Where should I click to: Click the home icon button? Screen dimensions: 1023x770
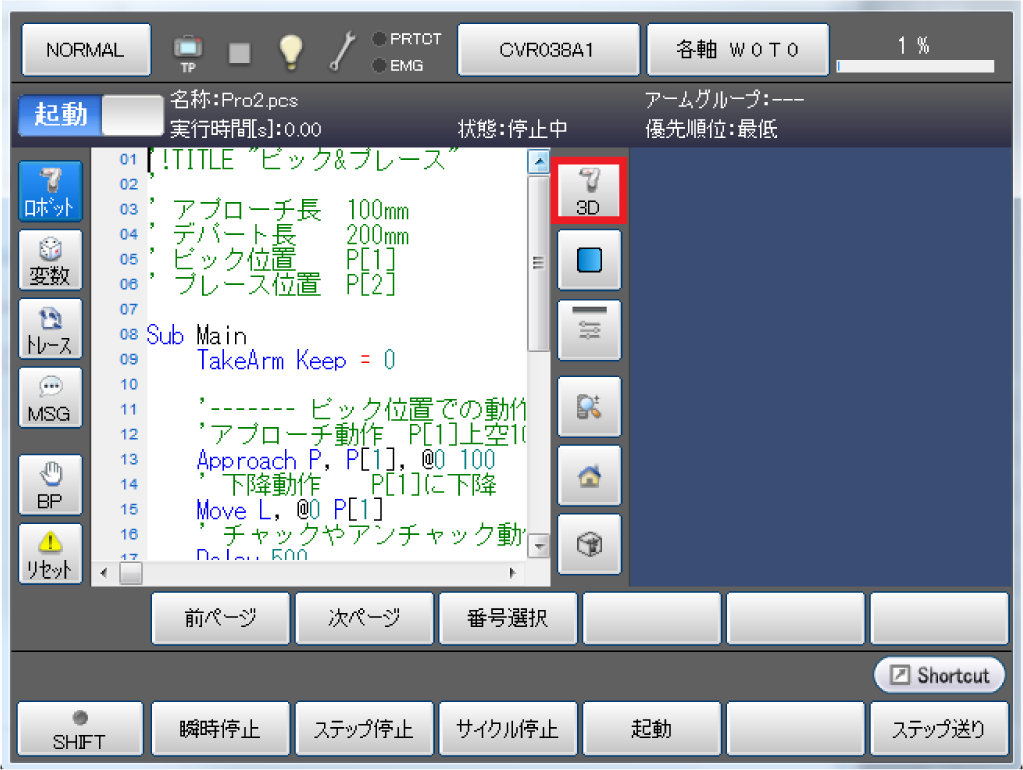589,476
